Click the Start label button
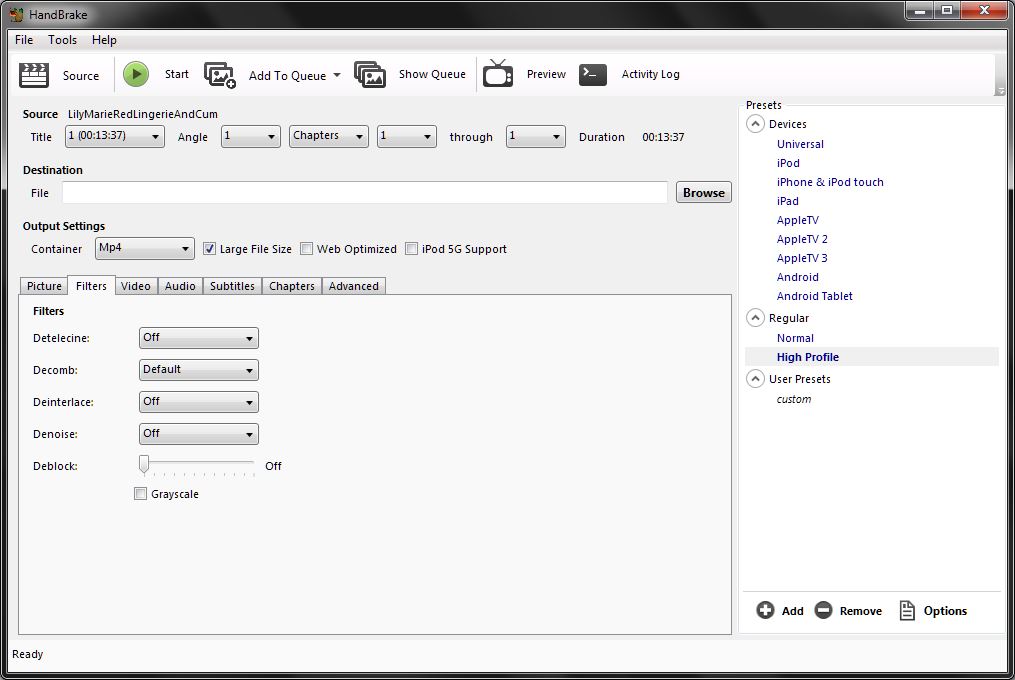Viewport: 1015px width, 680px height. pos(177,74)
